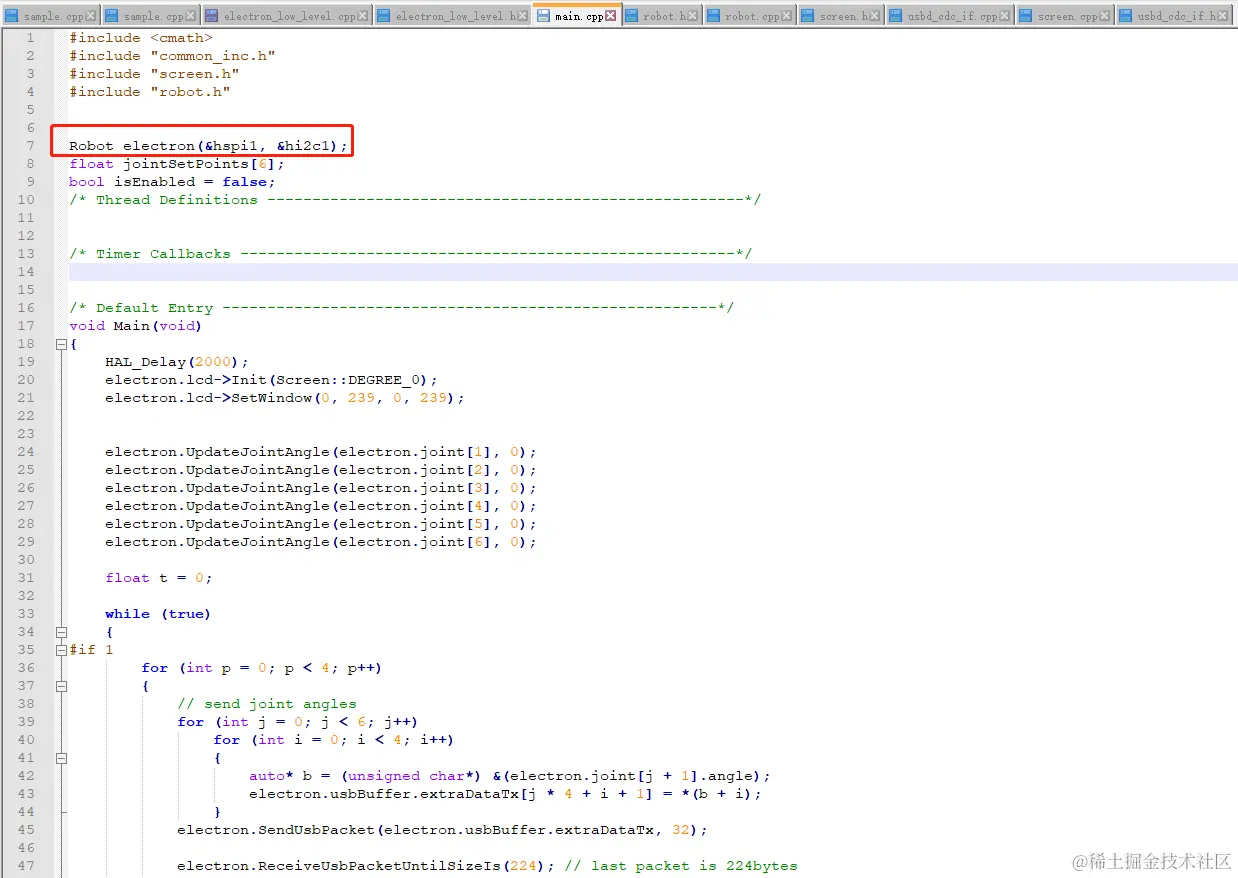
Task: Click the auto* b = (unsigned char*) line
Action: tap(510, 776)
